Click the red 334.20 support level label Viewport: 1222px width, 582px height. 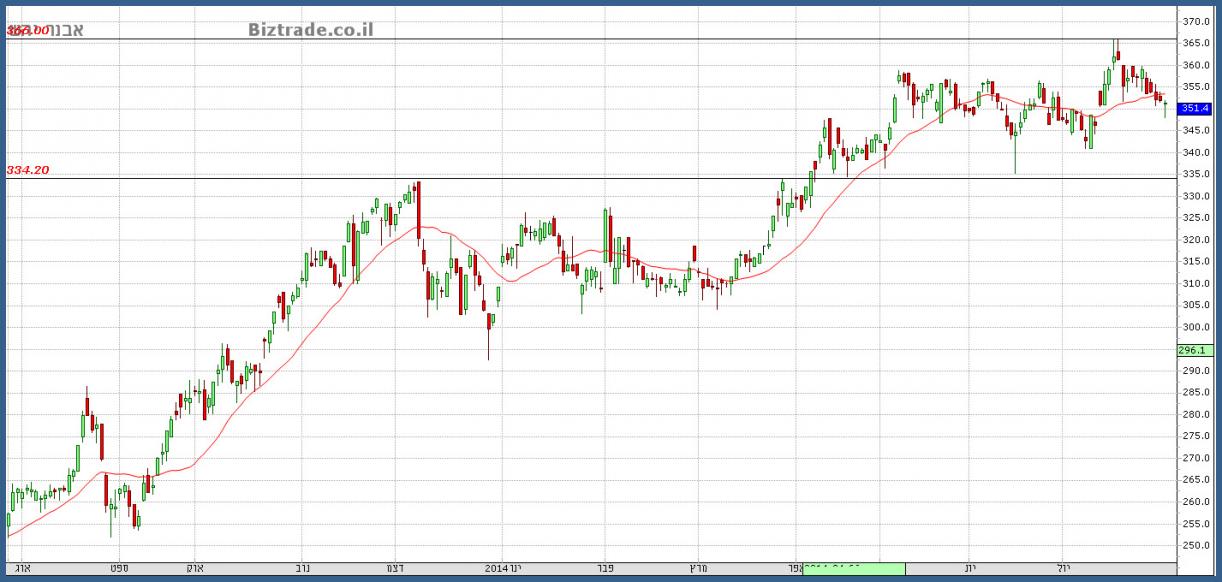[28, 170]
